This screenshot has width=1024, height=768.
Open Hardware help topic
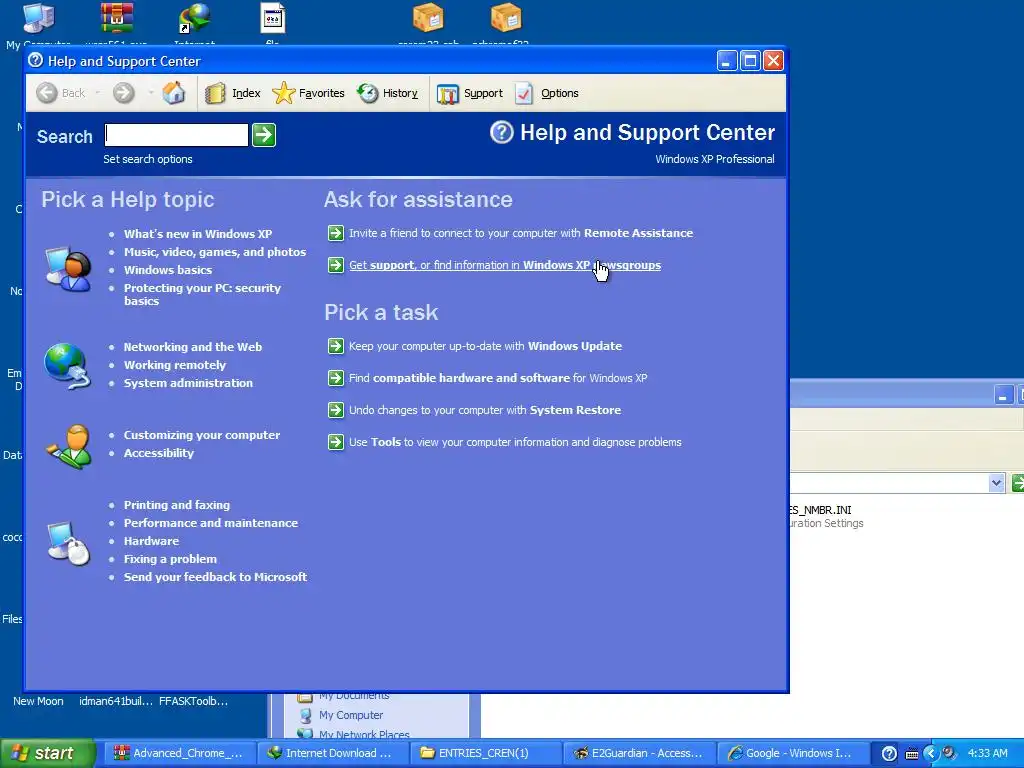pyautogui.click(x=151, y=541)
